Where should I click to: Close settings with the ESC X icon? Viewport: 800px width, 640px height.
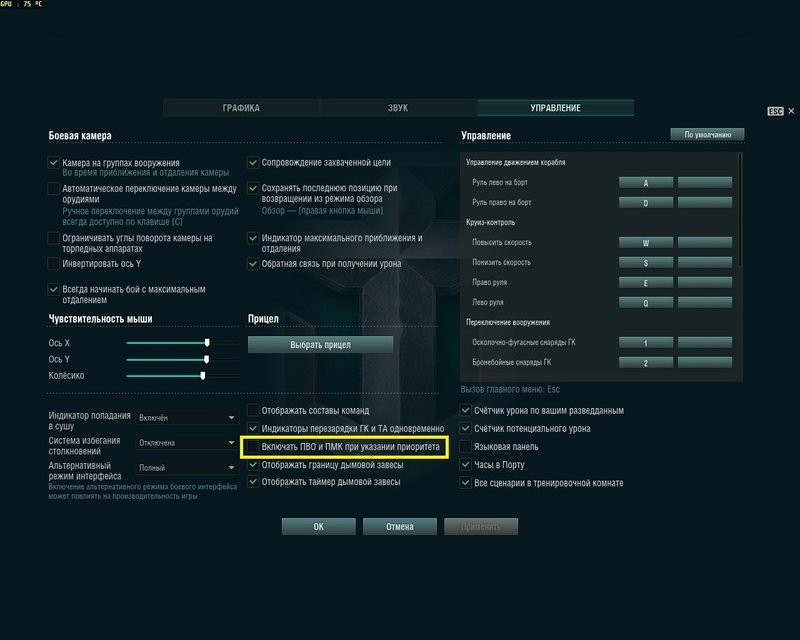point(790,111)
